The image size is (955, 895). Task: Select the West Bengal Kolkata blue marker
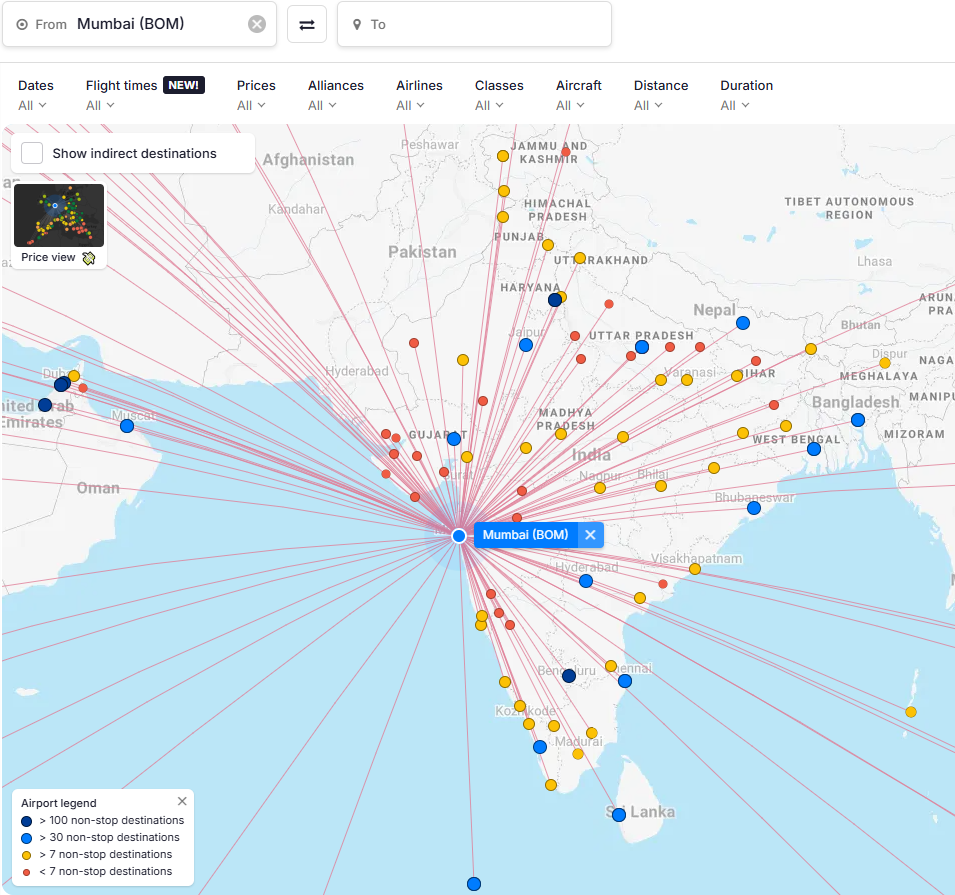click(x=814, y=449)
